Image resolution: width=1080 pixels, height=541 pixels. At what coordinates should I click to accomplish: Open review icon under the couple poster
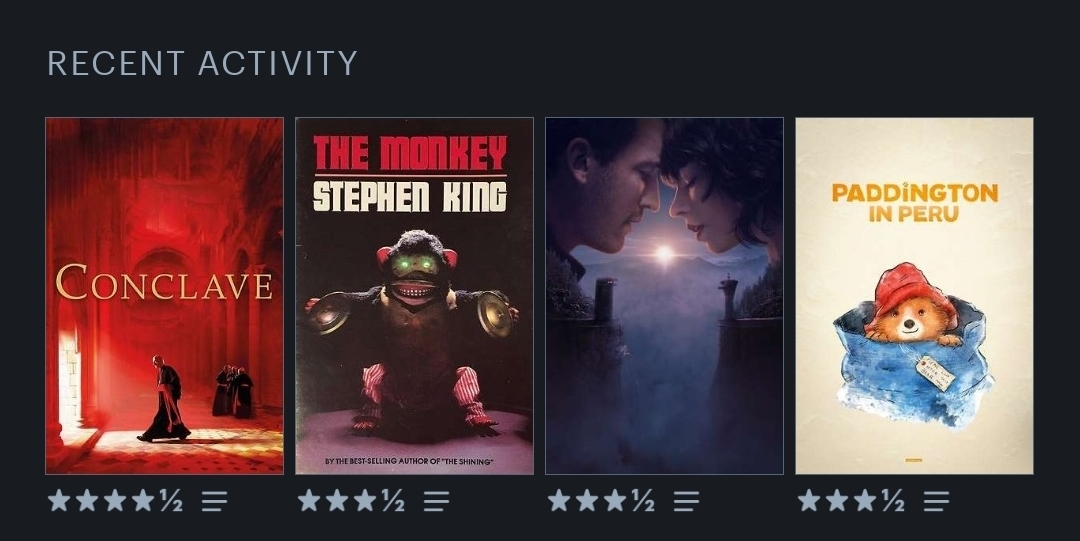(686, 501)
